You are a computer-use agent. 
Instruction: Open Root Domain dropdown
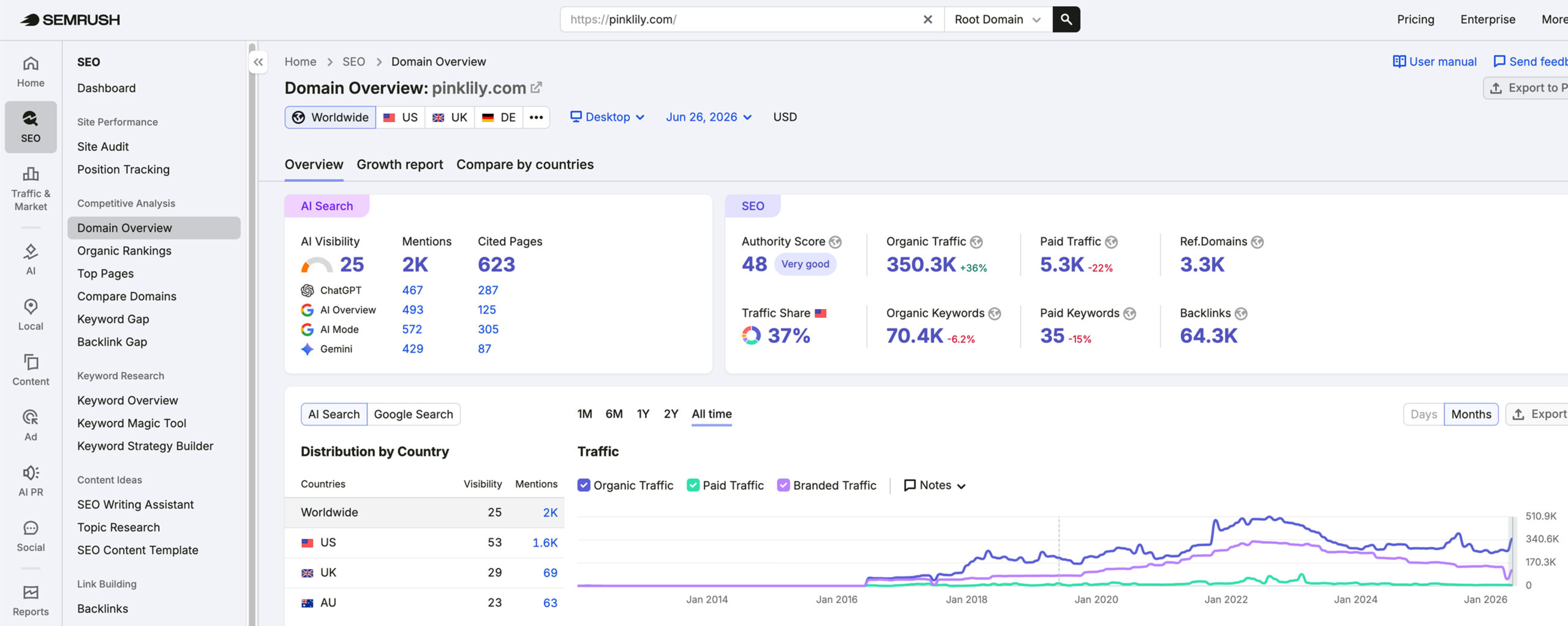[x=998, y=20]
